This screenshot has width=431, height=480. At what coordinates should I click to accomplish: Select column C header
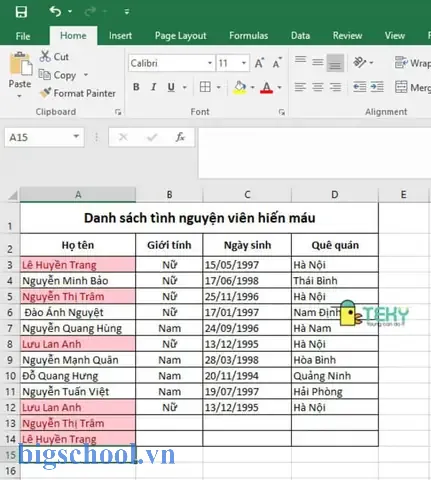[x=247, y=194]
